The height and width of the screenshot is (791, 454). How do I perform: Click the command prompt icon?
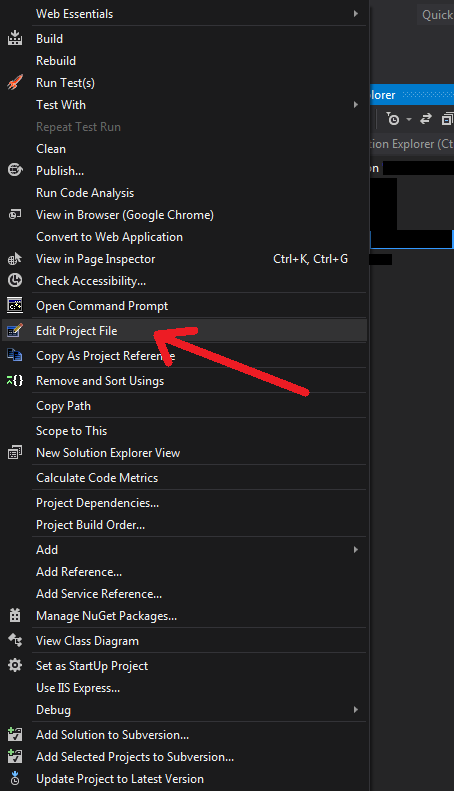(15, 305)
